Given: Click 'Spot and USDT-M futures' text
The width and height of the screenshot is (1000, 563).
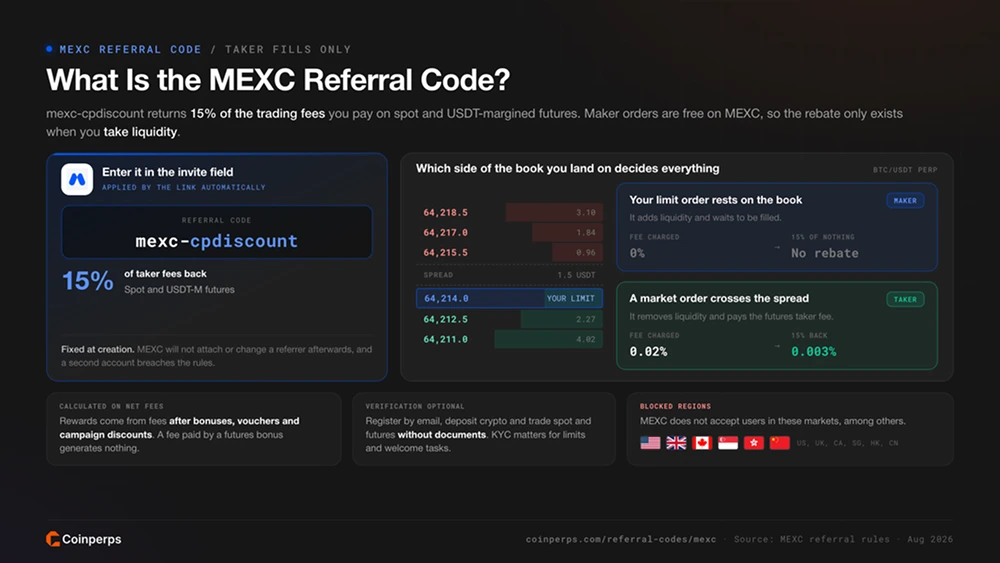Looking at the screenshot, I should (179, 289).
